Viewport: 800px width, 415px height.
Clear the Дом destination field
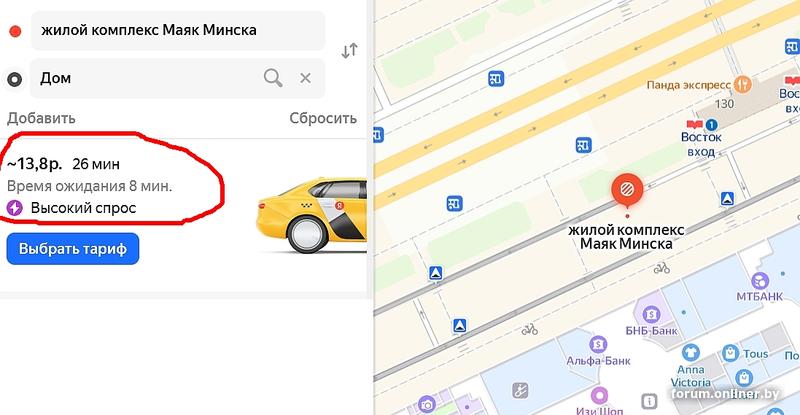305,78
